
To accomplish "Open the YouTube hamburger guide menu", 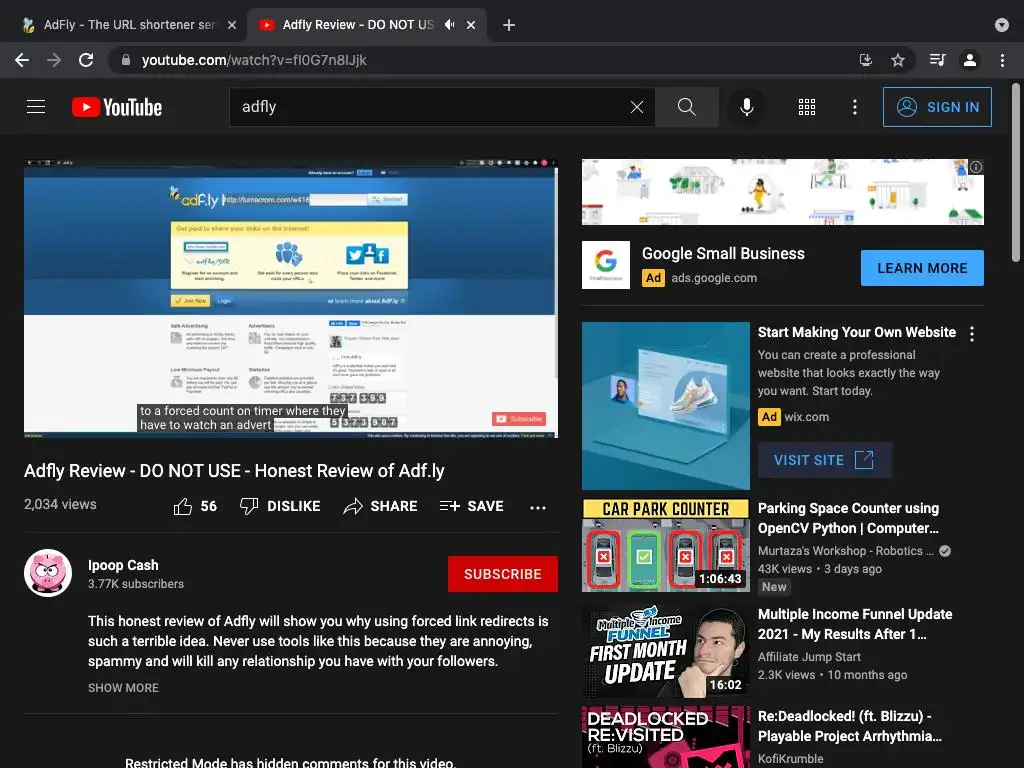I will point(36,106).
